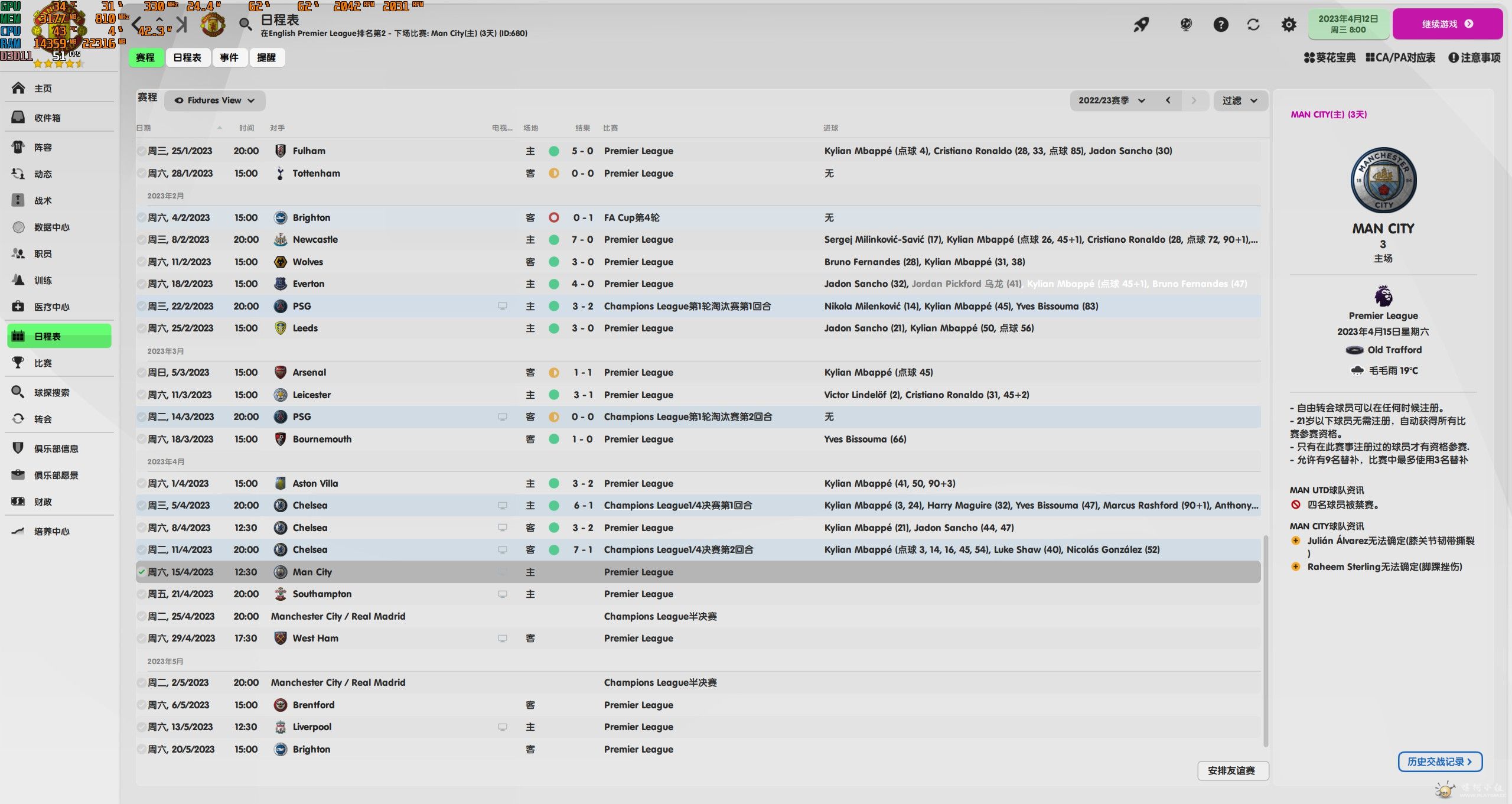Toggle the checkmark on Man City 15/4/2023 row
The width and height of the screenshot is (1512, 804).
(142, 572)
